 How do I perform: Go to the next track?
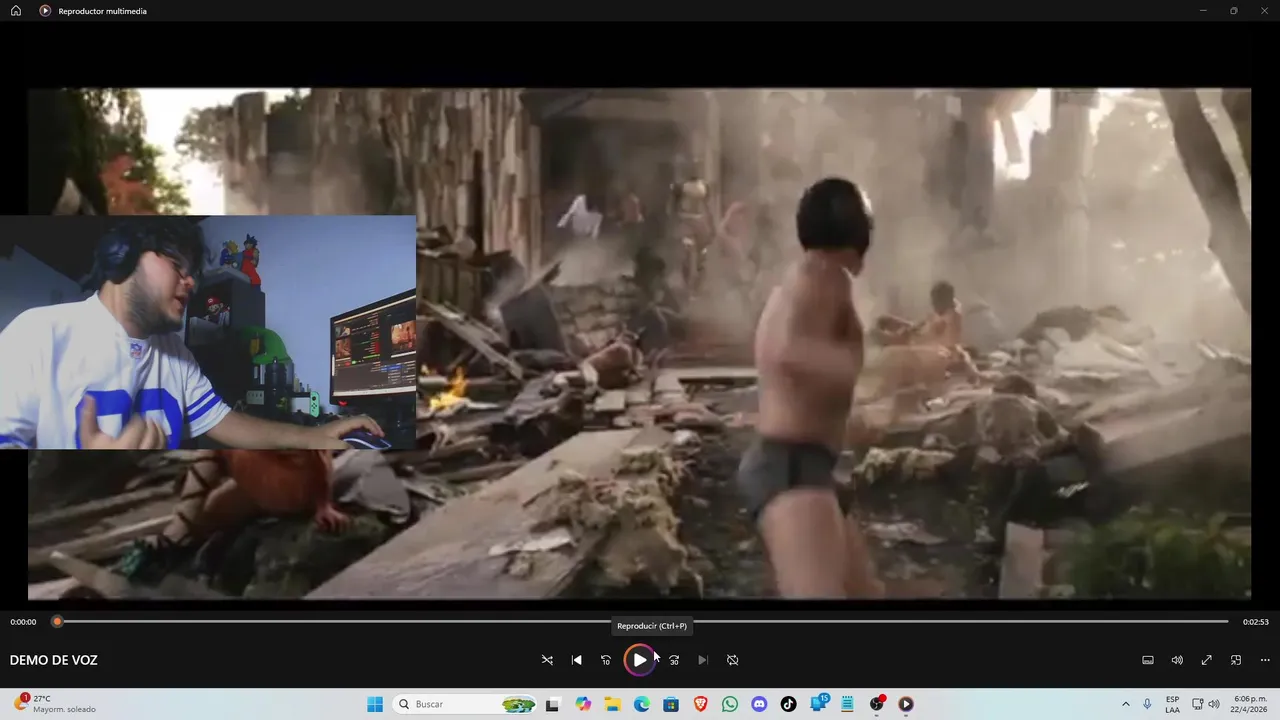coord(703,660)
